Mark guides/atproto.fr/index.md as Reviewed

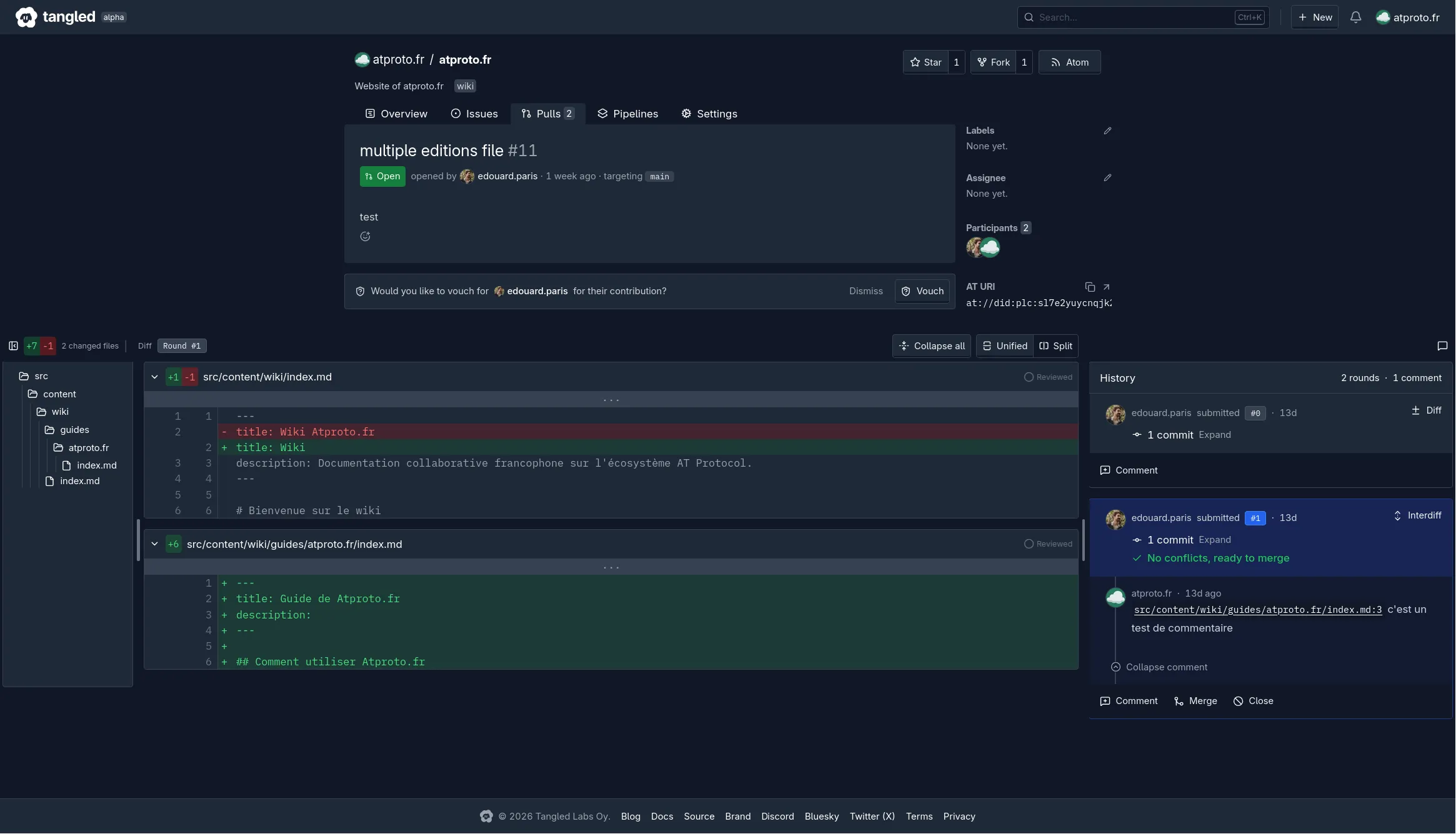point(1048,544)
